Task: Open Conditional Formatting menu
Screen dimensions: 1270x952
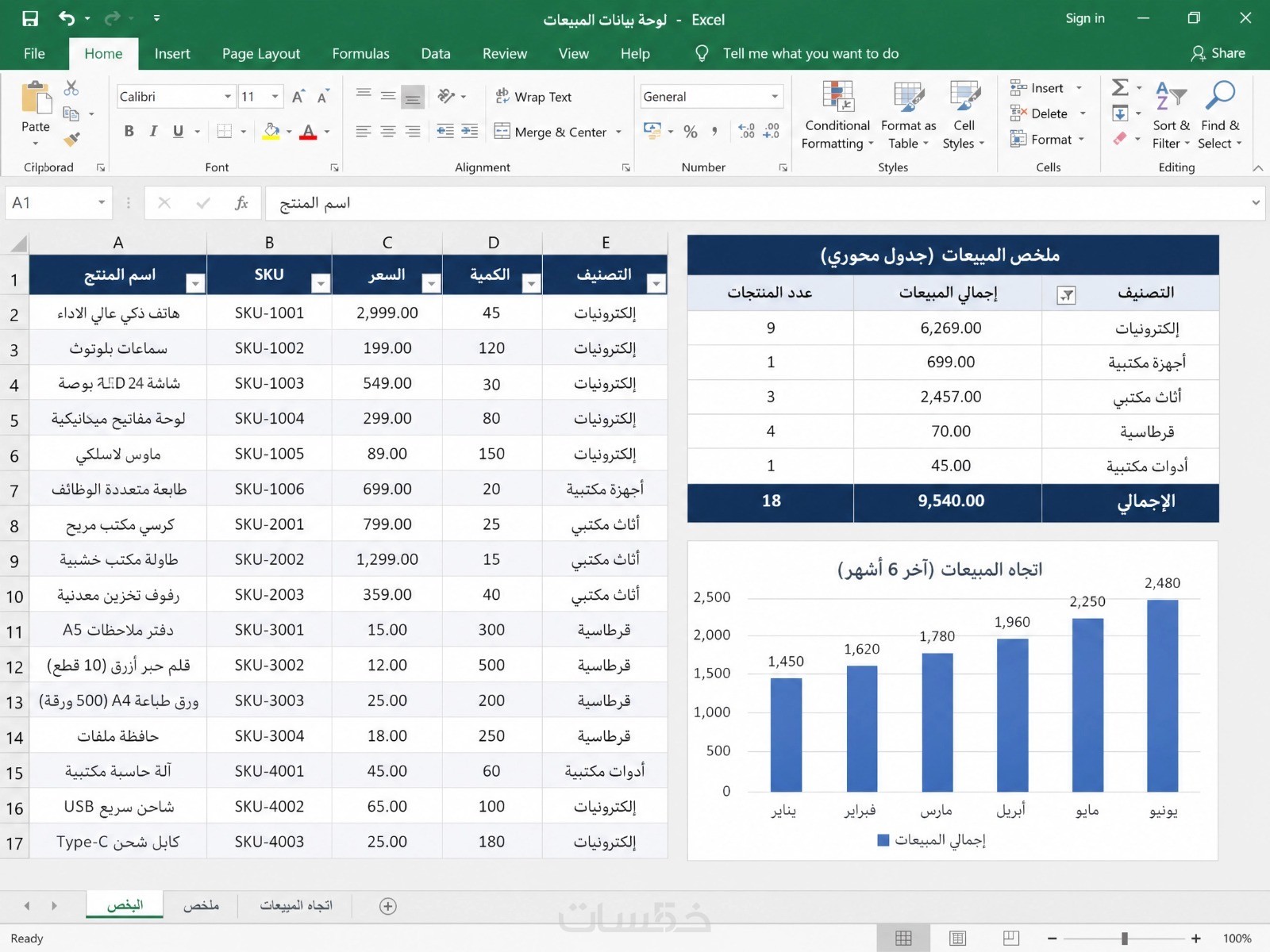Action: [837, 116]
